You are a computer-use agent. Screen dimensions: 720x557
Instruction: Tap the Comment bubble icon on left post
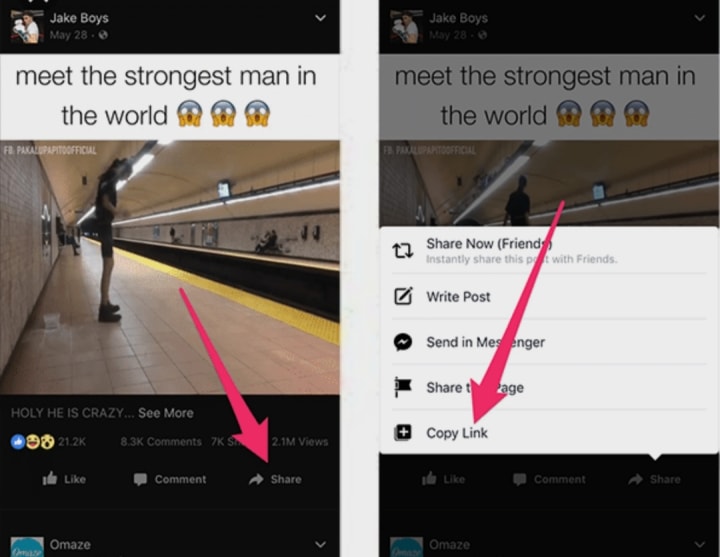(140, 479)
